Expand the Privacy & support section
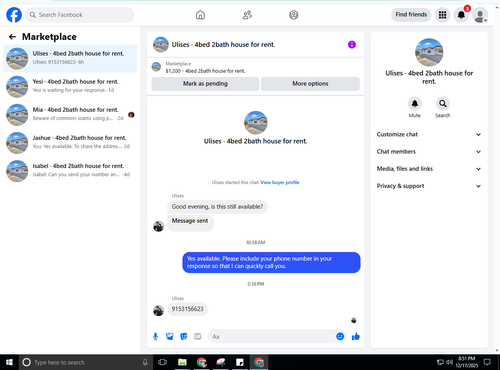The width and height of the screenshot is (500, 370). pyautogui.click(x=429, y=186)
